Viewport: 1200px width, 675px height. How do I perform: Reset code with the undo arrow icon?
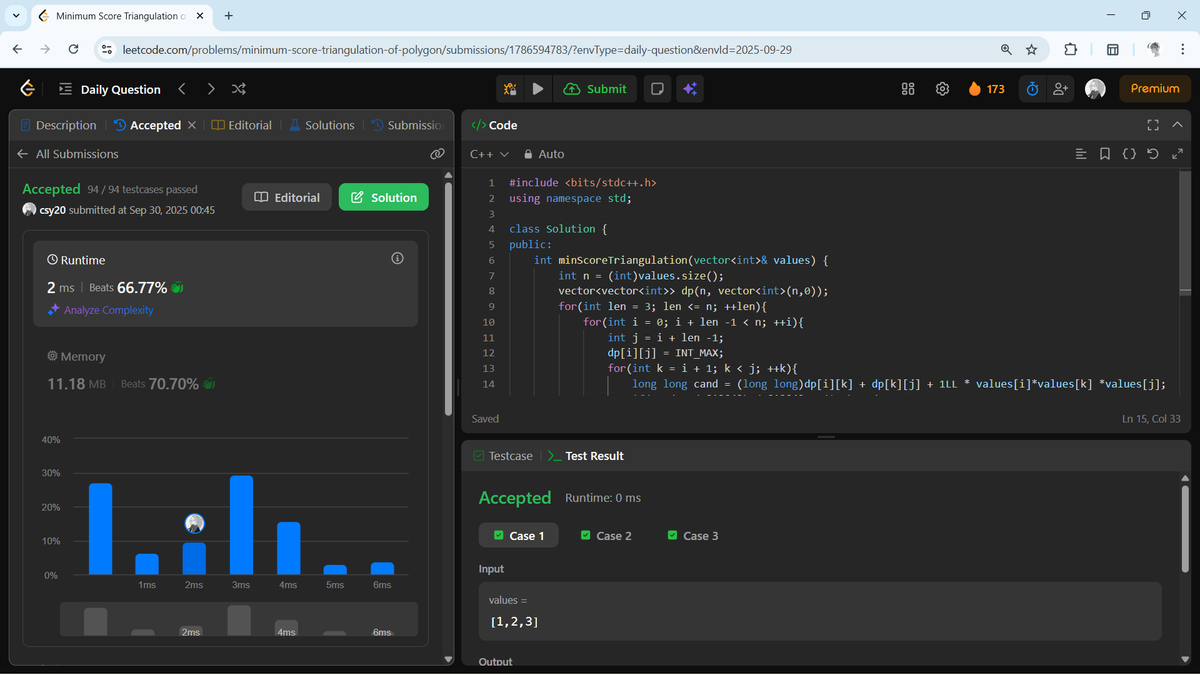[x=1153, y=154]
